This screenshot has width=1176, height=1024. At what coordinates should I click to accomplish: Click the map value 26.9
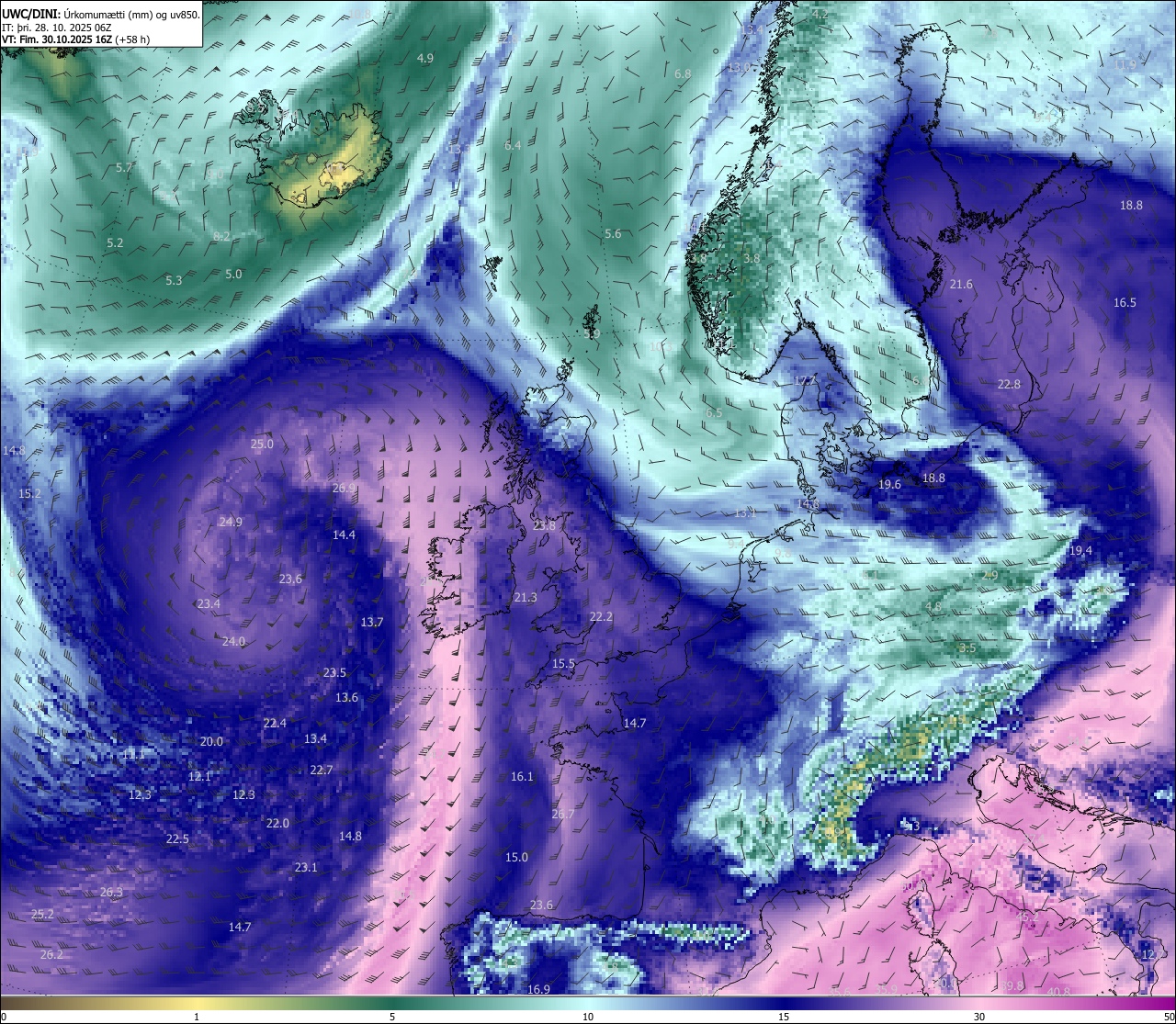(345, 488)
